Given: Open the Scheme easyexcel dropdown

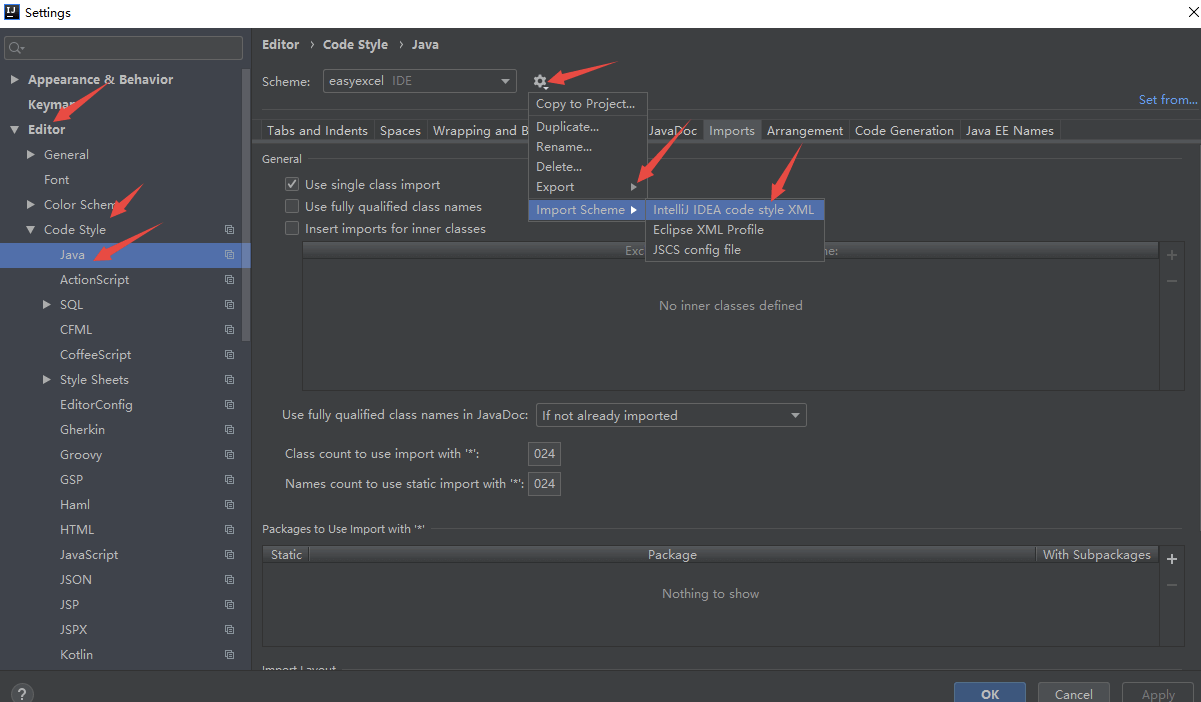Looking at the screenshot, I should click(419, 81).
